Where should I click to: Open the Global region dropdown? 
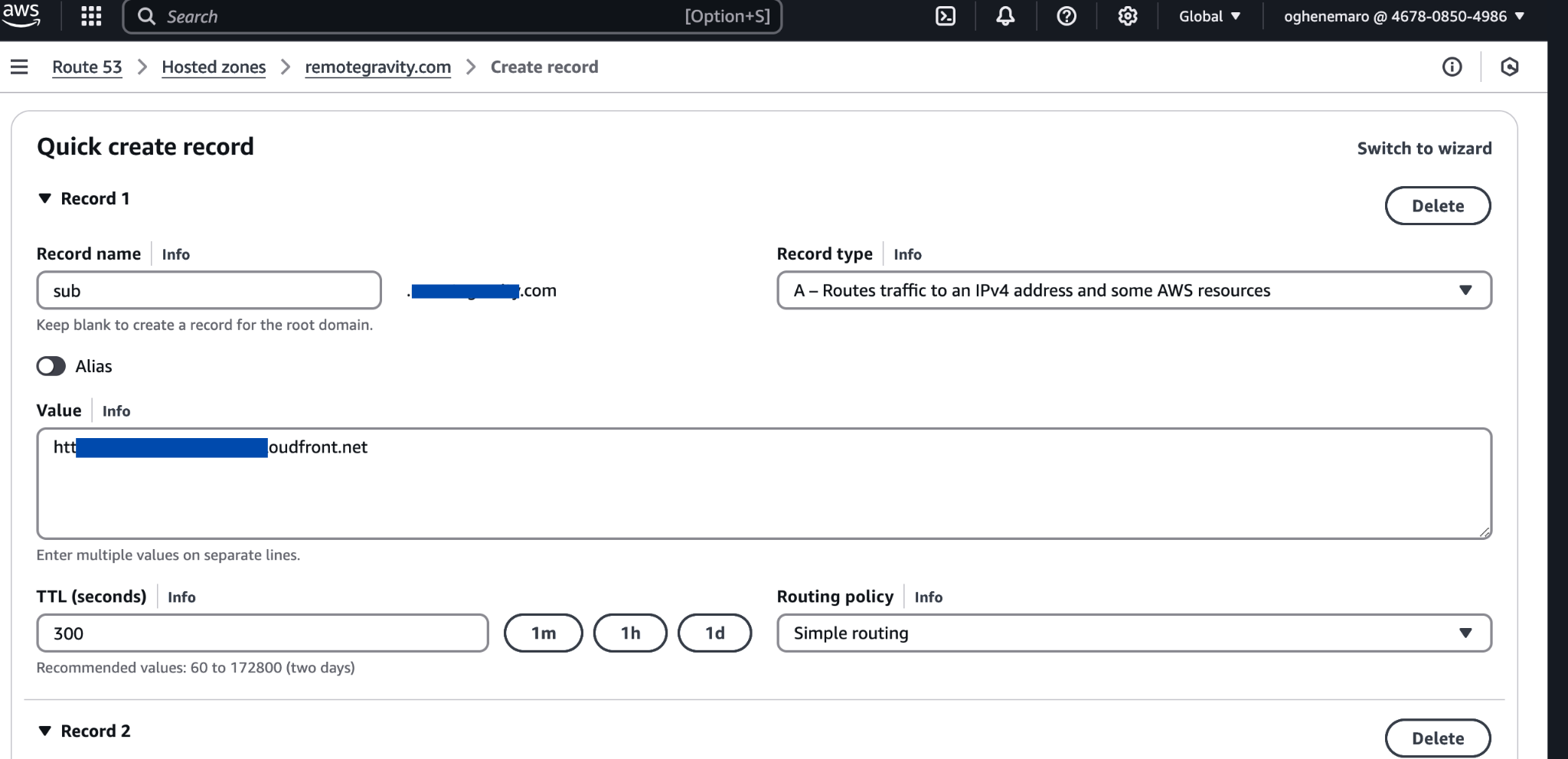(x=1210, y=16)
